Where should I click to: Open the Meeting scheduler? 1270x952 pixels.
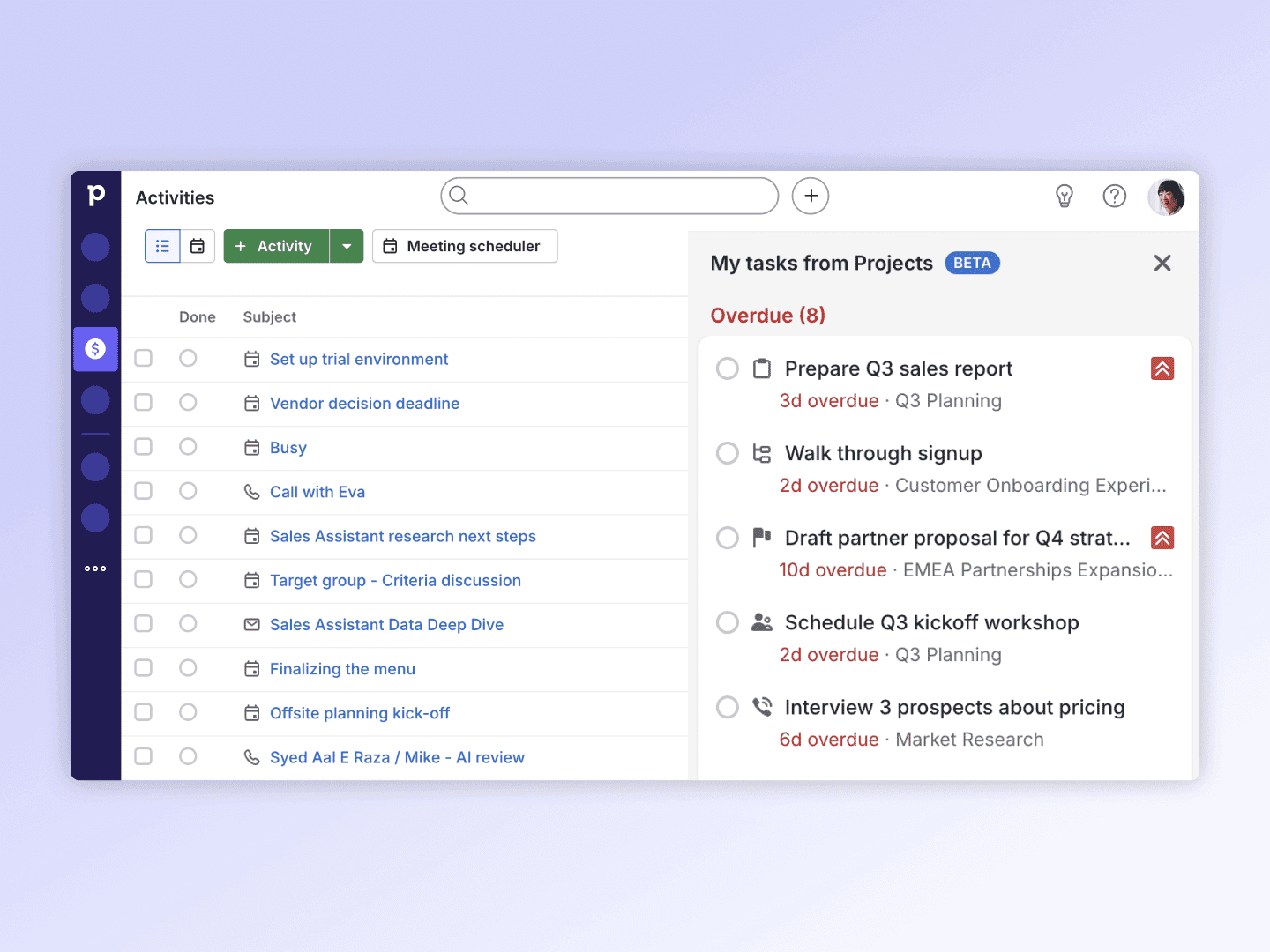coord(465,246)
